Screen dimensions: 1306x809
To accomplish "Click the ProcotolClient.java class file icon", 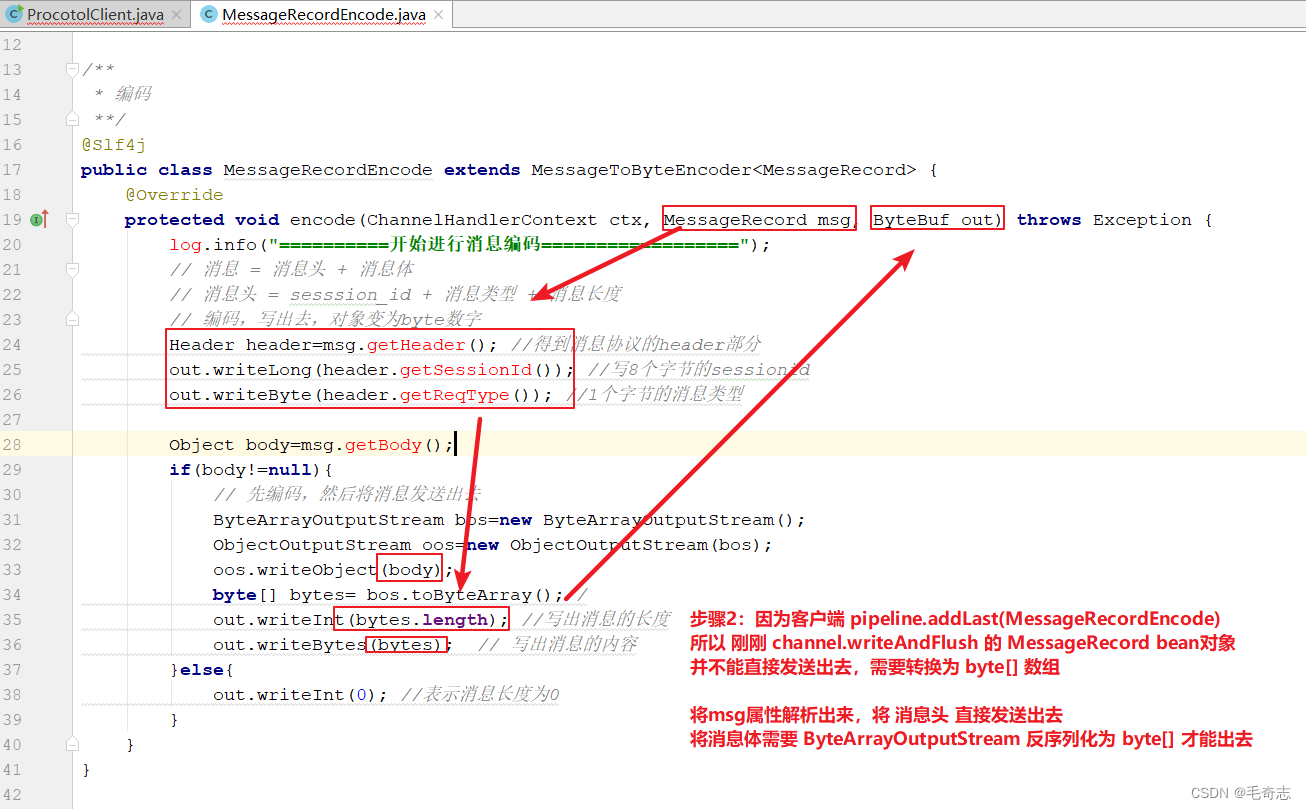I will click(14, 14).
